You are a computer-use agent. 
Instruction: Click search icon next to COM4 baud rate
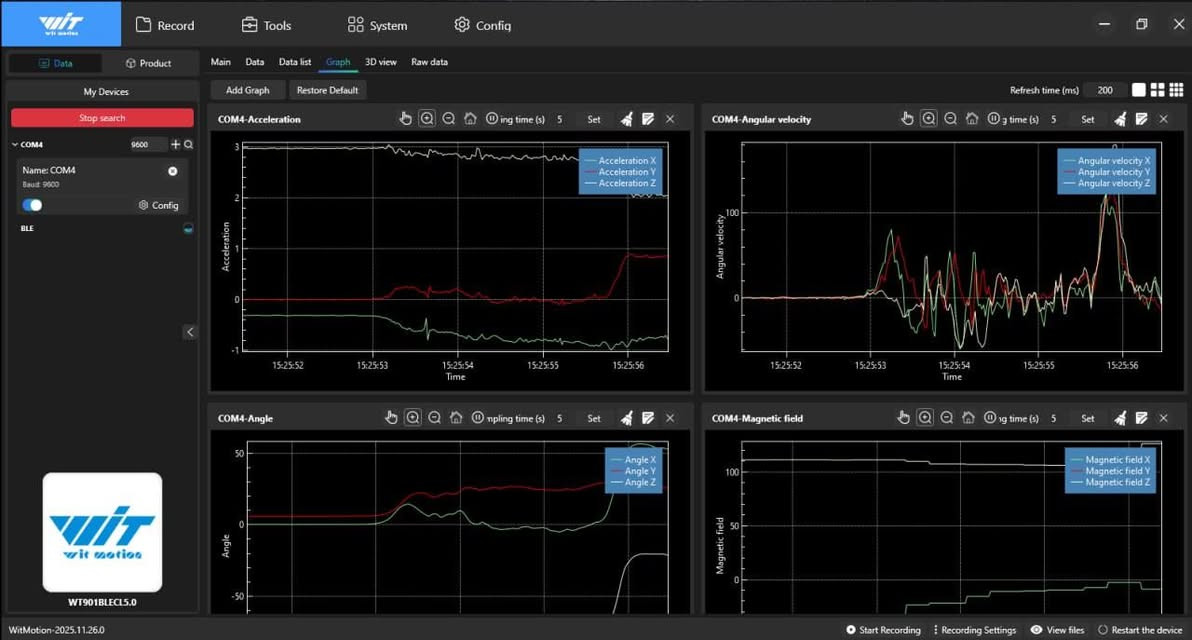(x=189, y=145)
